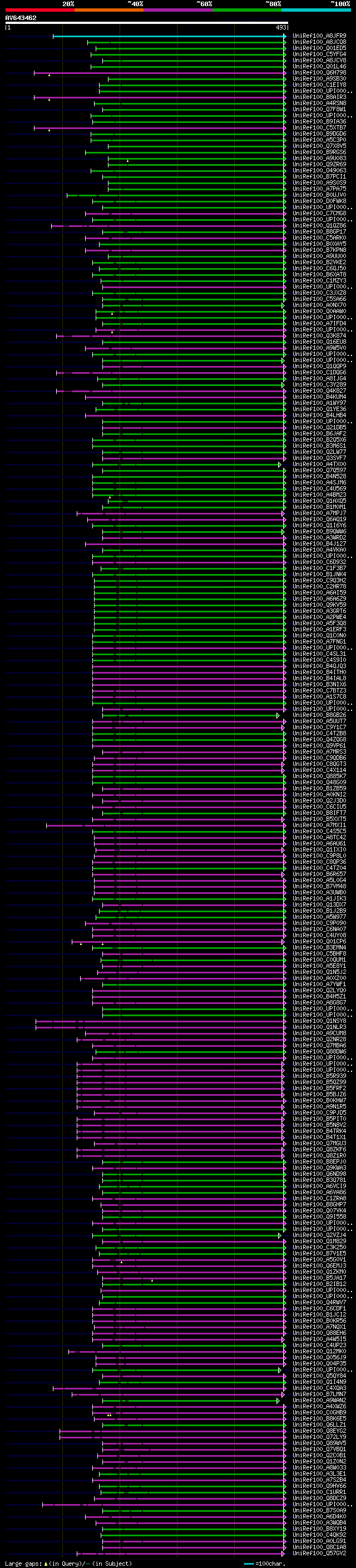Select the UniRef100_C1EIY8 label
Viewport: 356px width, 1568px height.
(319, 85)
